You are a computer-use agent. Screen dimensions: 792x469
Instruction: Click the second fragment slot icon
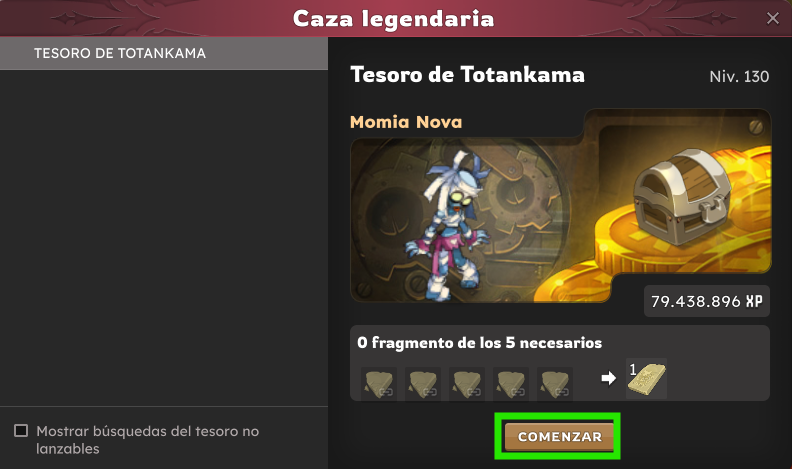click(x=423, y=384)
